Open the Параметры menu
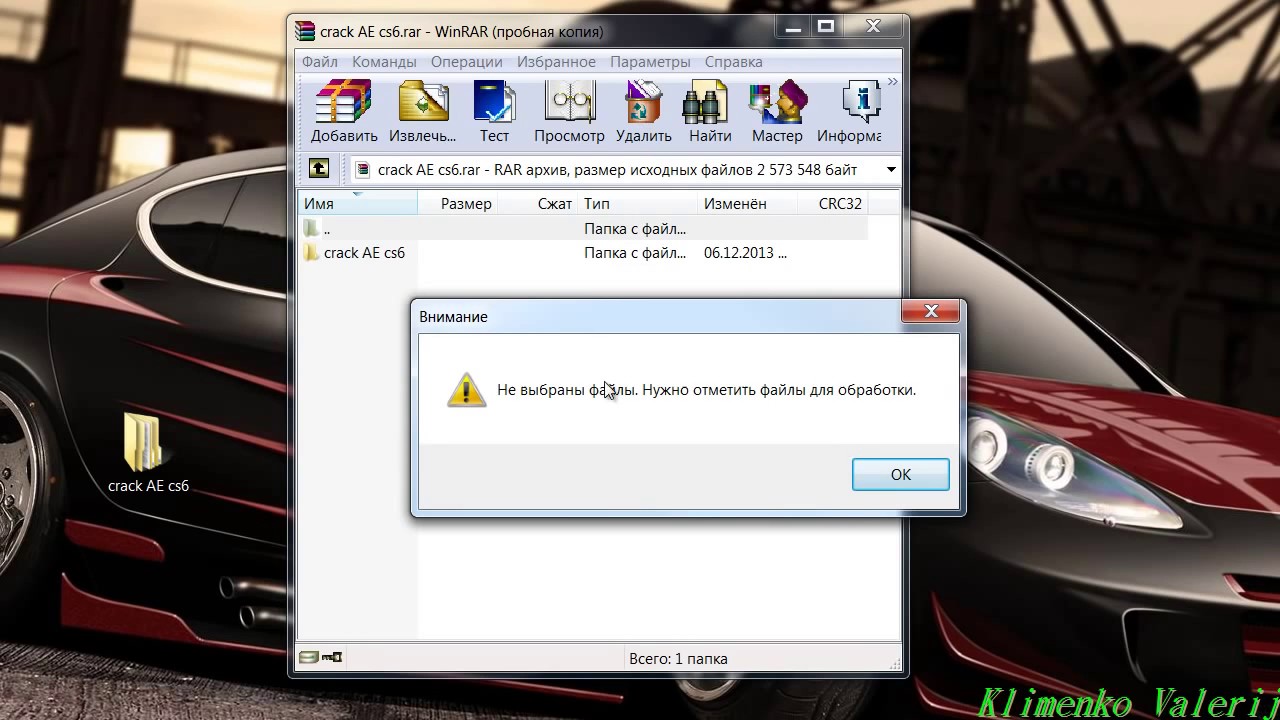 tap(650, 62)
